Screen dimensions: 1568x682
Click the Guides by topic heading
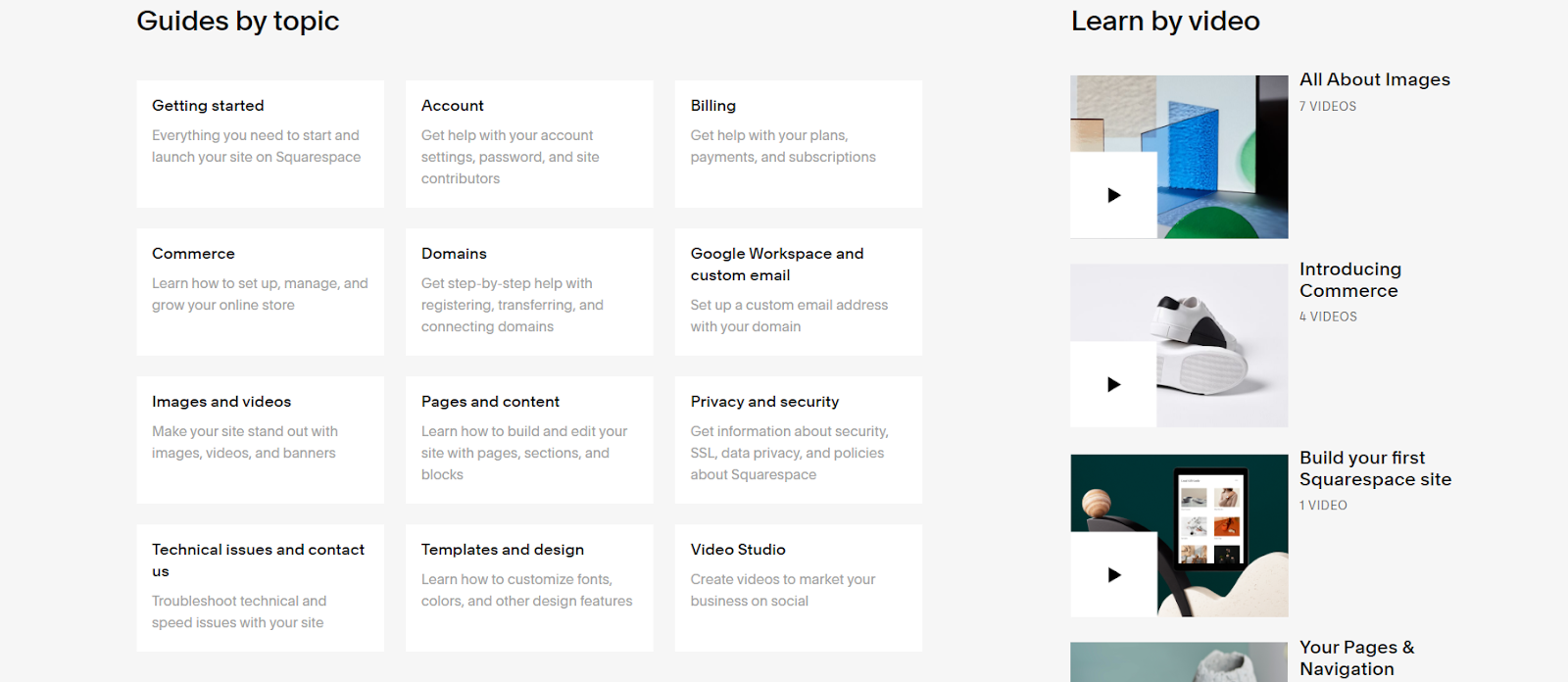click(x=238, y=21)
